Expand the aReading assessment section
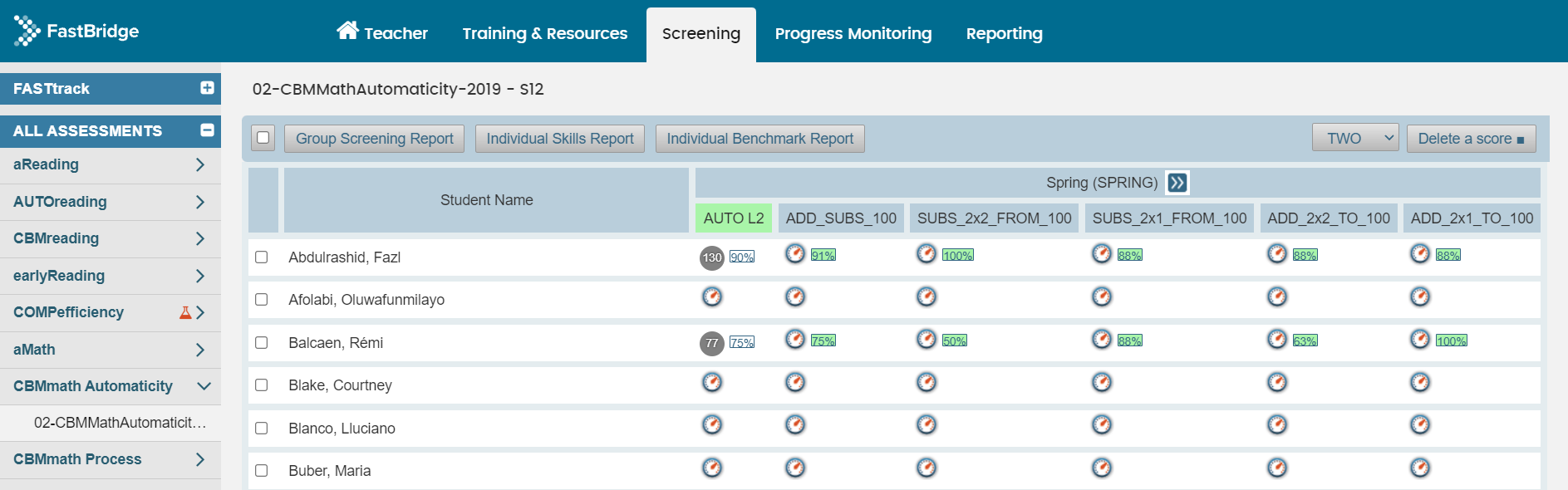 click(x=199, y=164)
